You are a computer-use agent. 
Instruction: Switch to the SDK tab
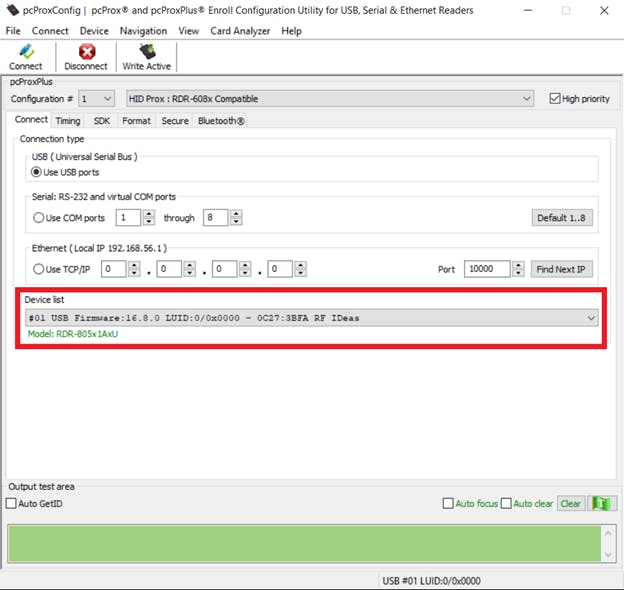102,121
